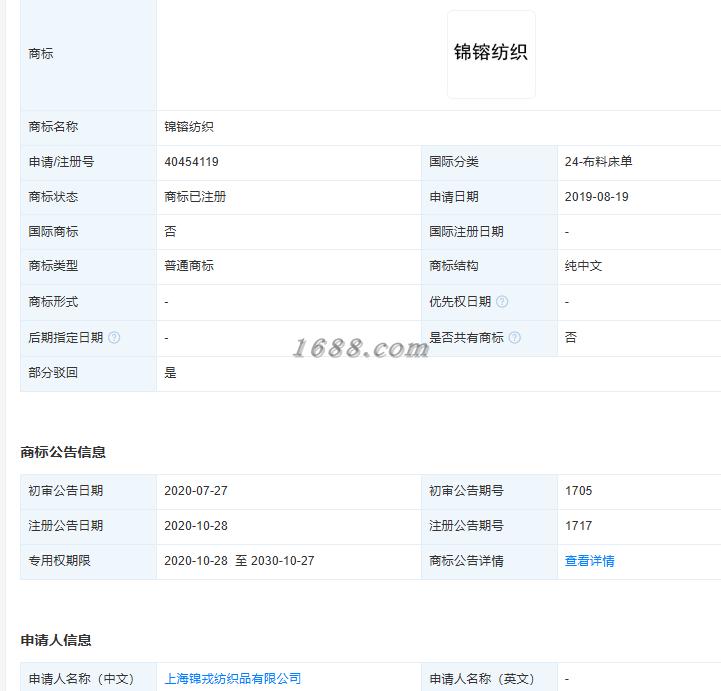This screenshot has height=691, width=721.
Task: Select registration announcement date 2020-10-28
Action: (196, 525)
